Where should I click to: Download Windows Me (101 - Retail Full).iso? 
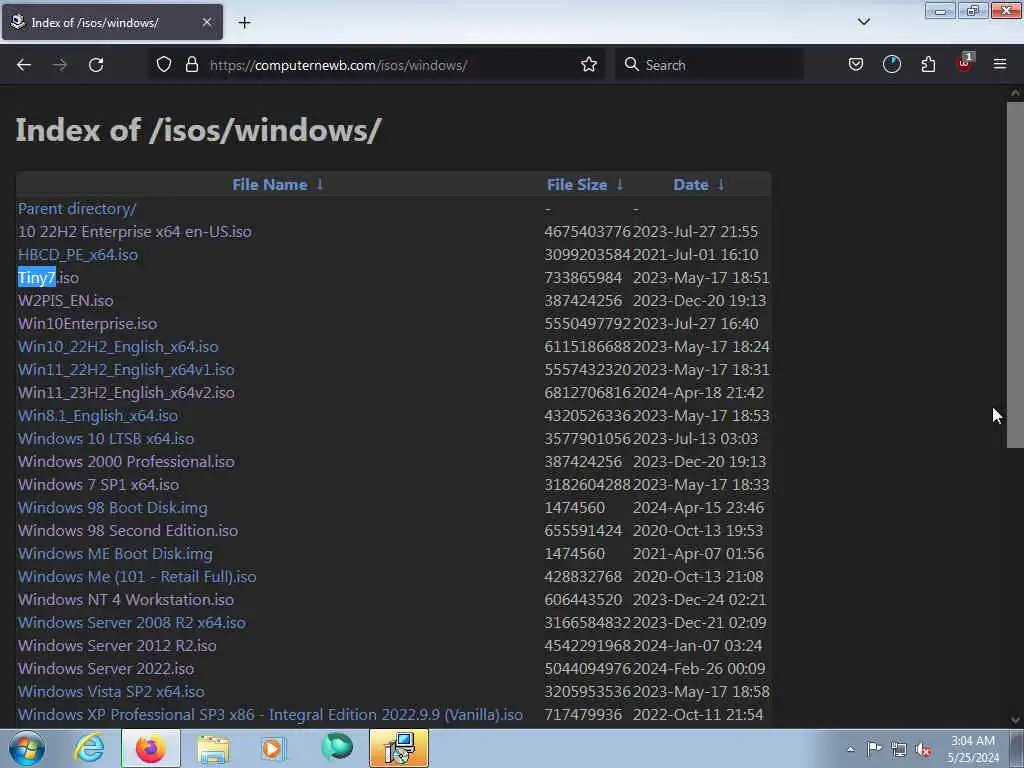[x=137, y=577]
